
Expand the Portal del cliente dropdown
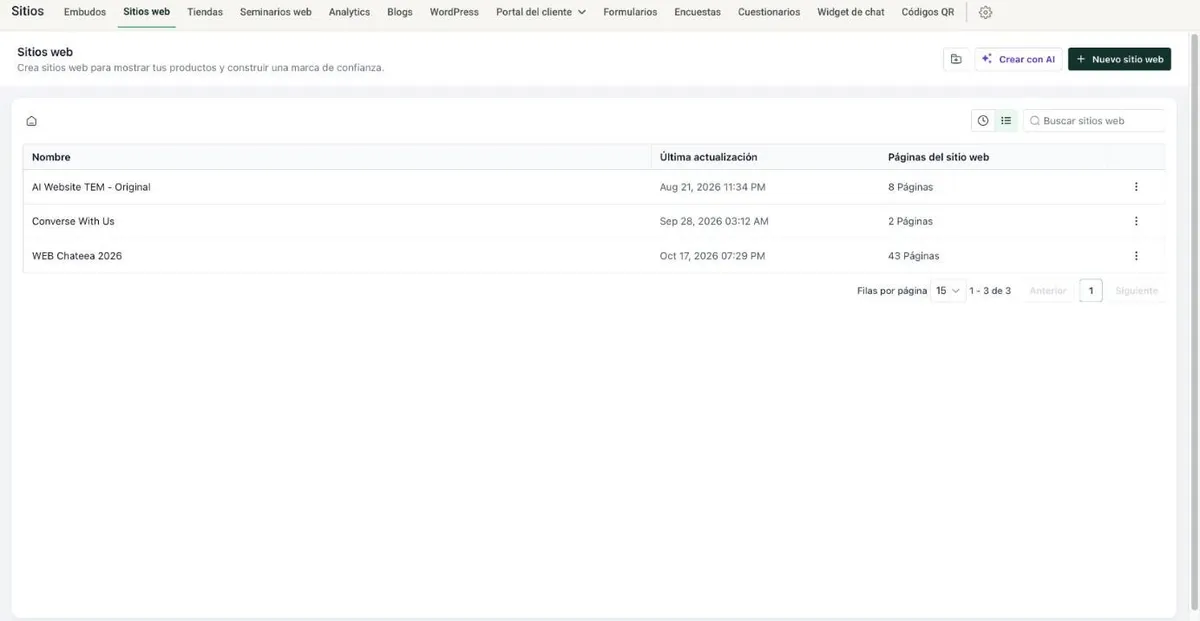(541, 12)
